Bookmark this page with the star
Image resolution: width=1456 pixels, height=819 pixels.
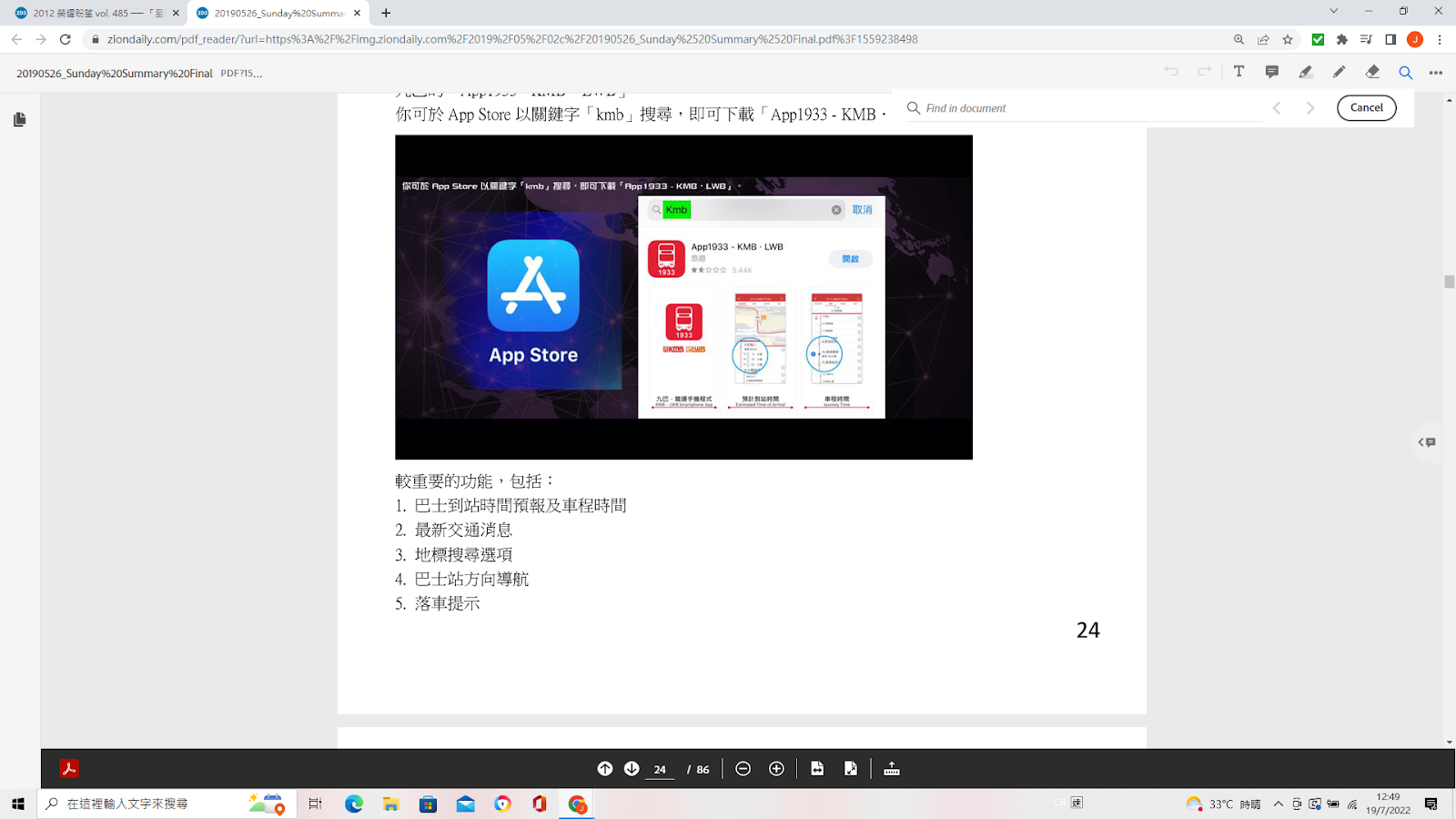(x=1288, y=39)
